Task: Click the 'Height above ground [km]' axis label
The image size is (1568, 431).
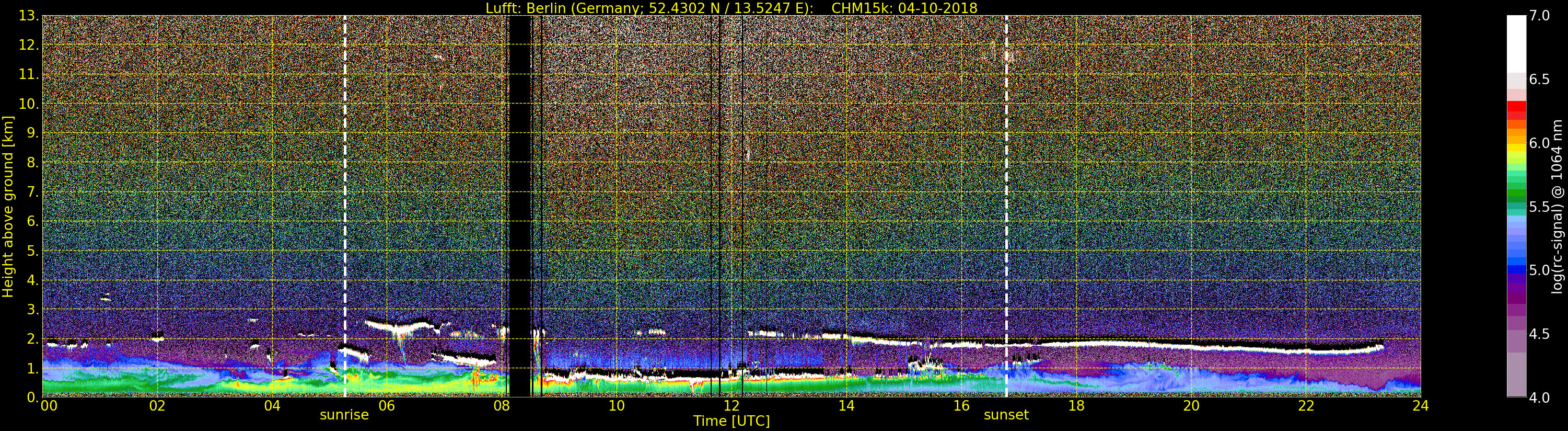Action: [8, 207]
